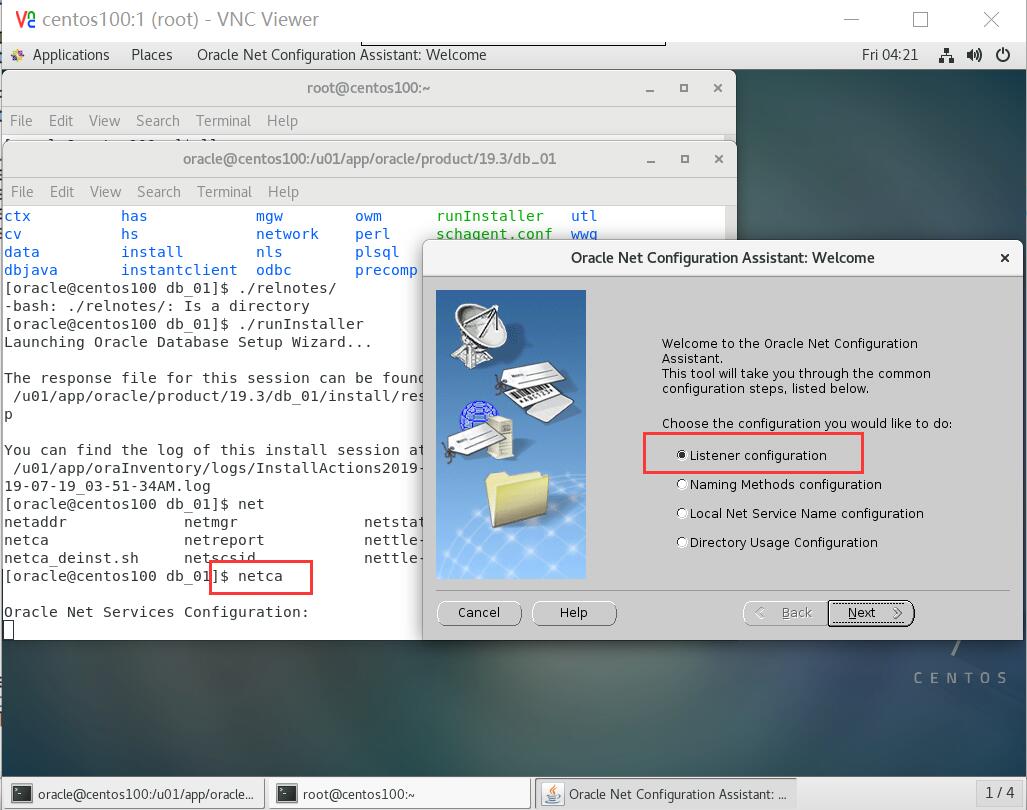Click the Applications menu foot icon
1027x810 pixels.
(x=18, y=55)
